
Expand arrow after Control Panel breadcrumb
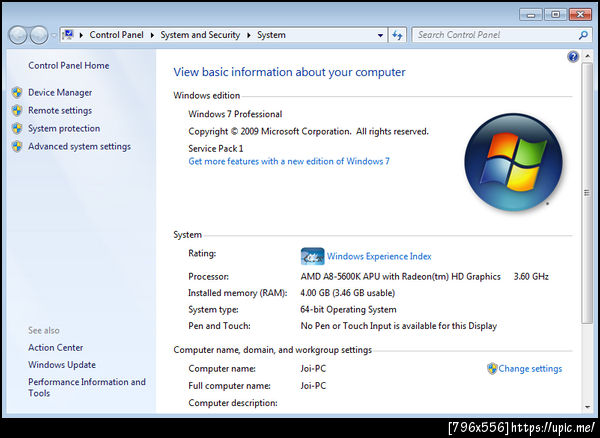(x=152, y=35)
